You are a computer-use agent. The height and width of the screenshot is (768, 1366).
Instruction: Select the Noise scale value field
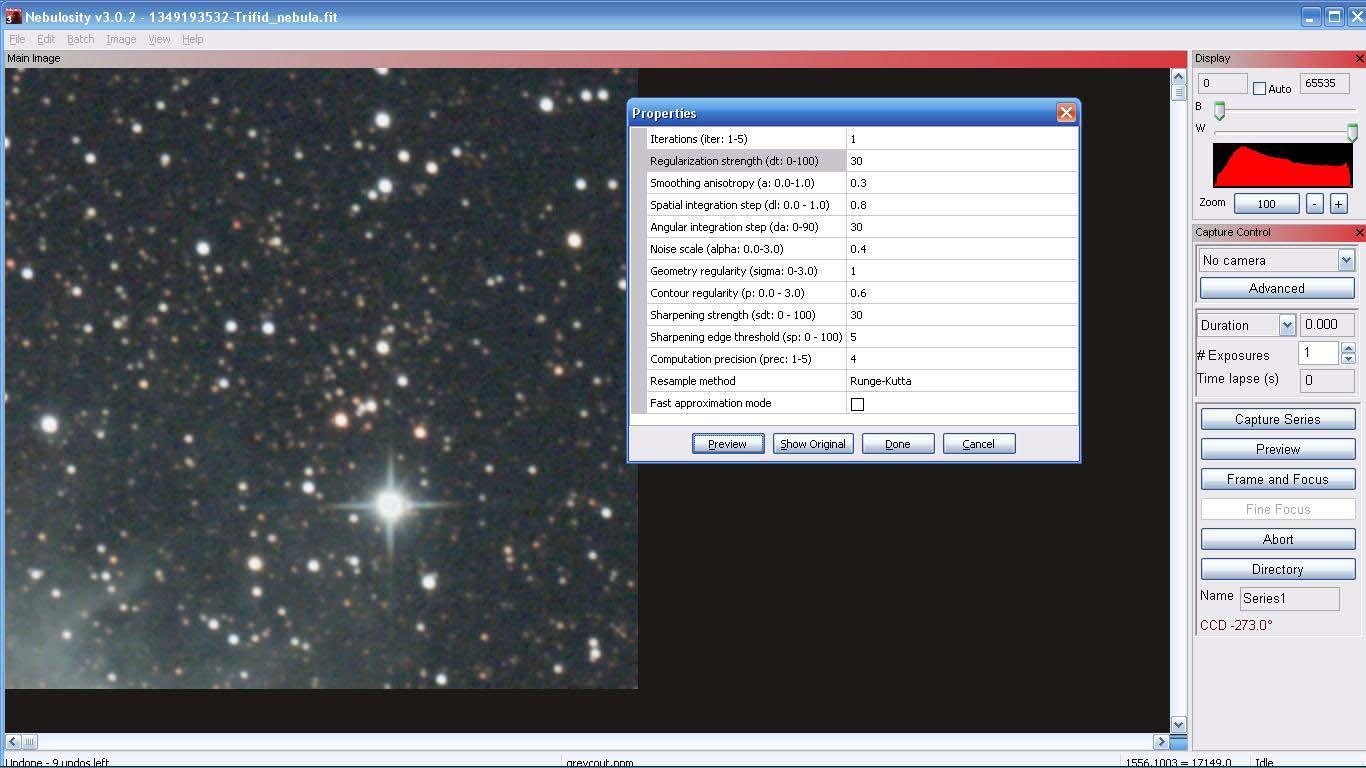click(x=960, y=249)
